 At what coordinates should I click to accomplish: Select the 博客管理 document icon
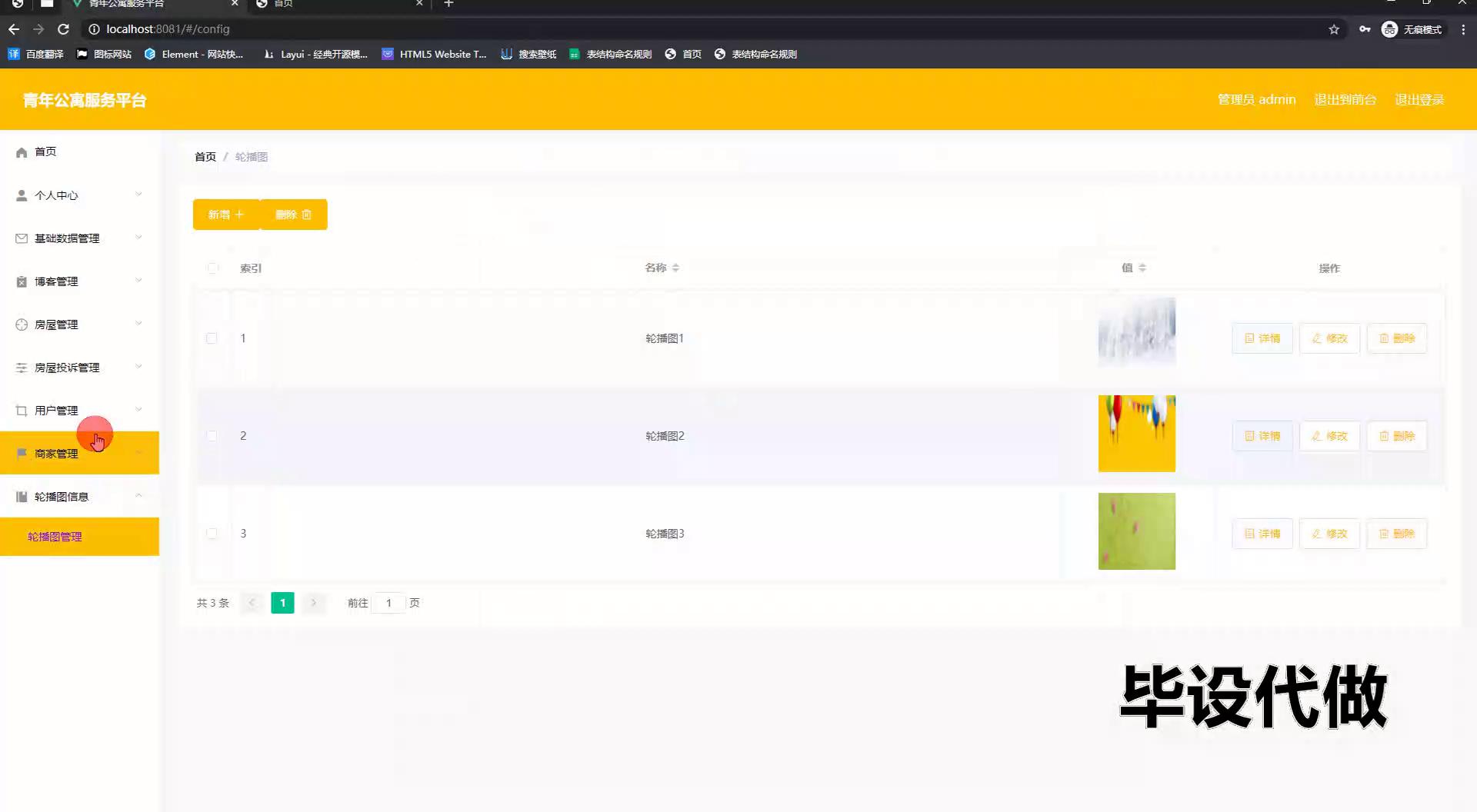point(22,281)
